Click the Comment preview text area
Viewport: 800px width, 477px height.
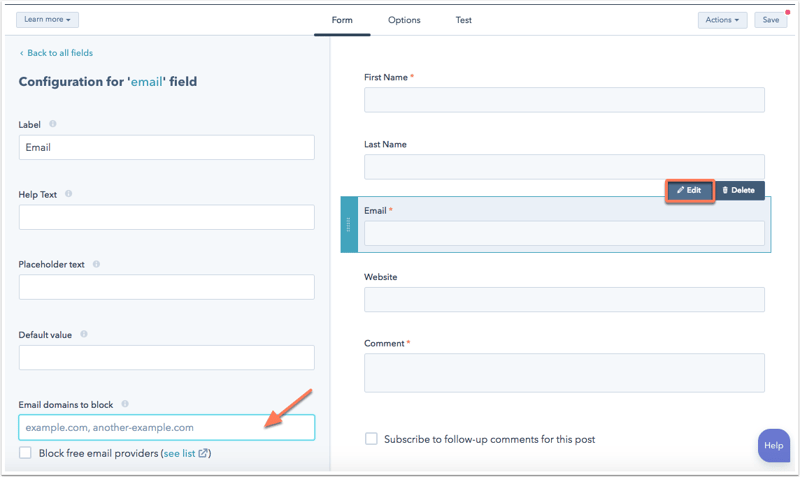564,373
